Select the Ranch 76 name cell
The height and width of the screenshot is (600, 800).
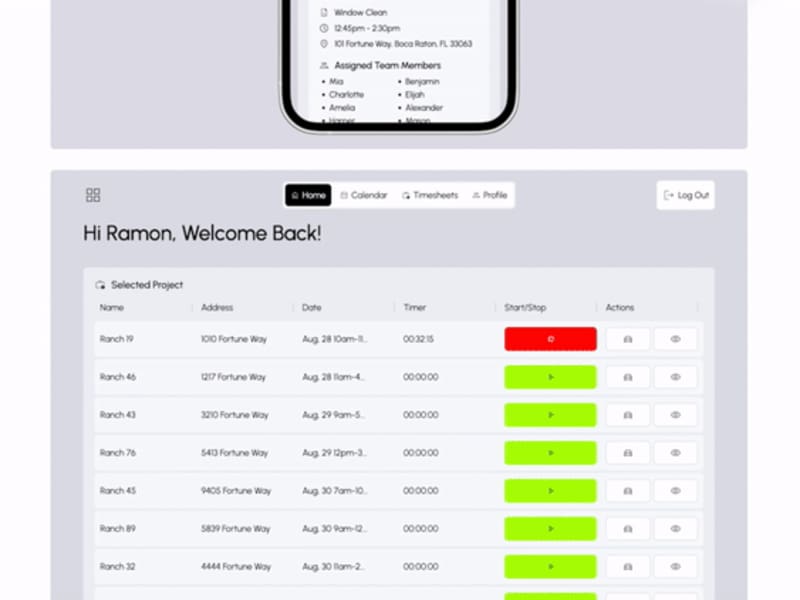pos(118,453)
